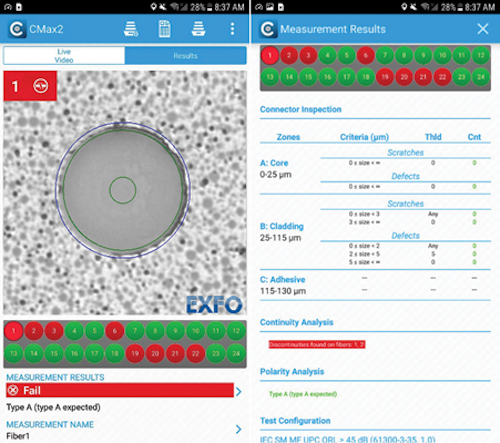Viewport: 500px width, 443px height.
Task: Tap the 'MEASUREMENT RESULTS' label on left screen
Action: coord(55,377)
